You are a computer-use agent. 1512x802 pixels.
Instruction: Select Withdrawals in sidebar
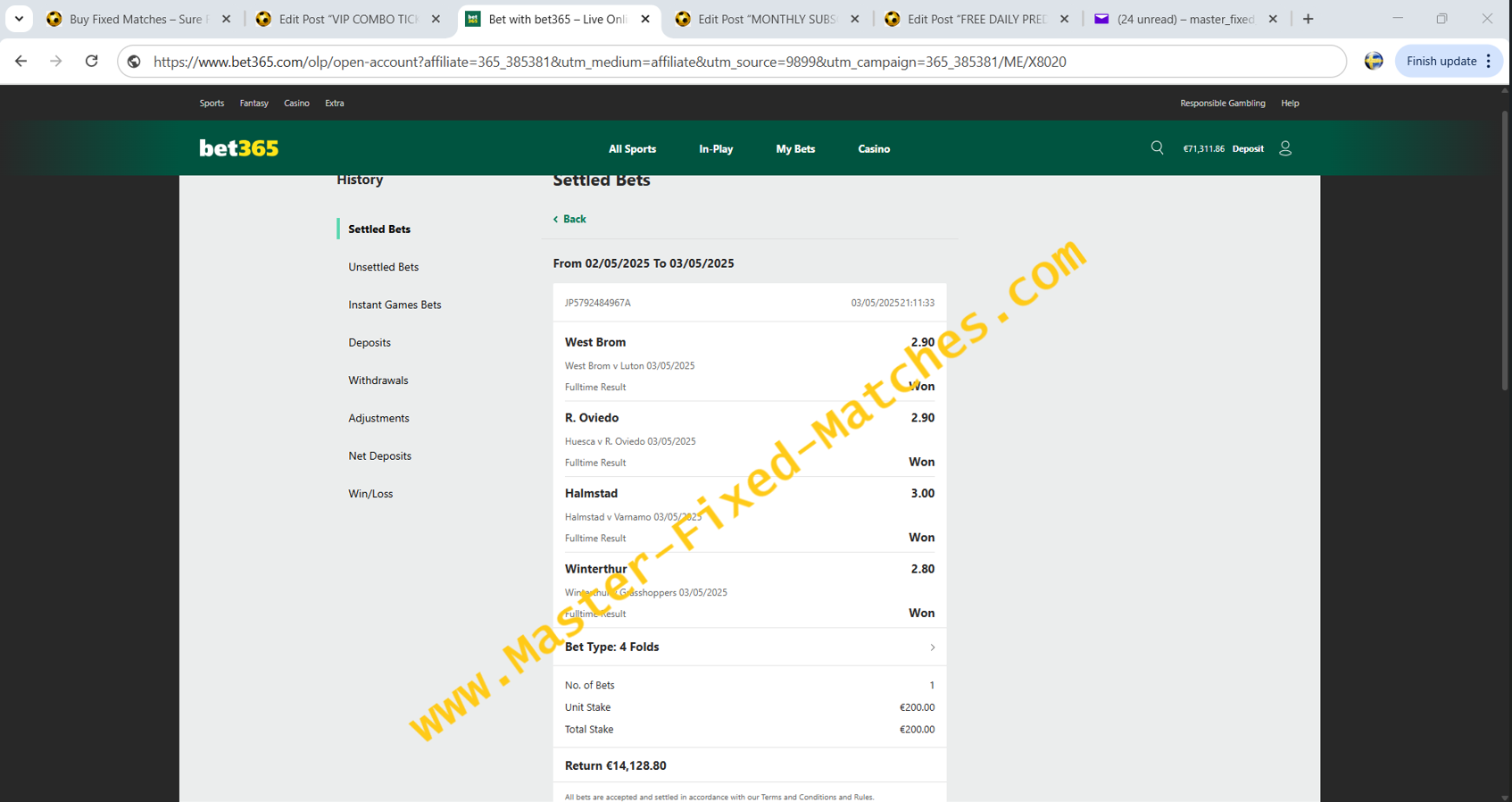point(378,380)
